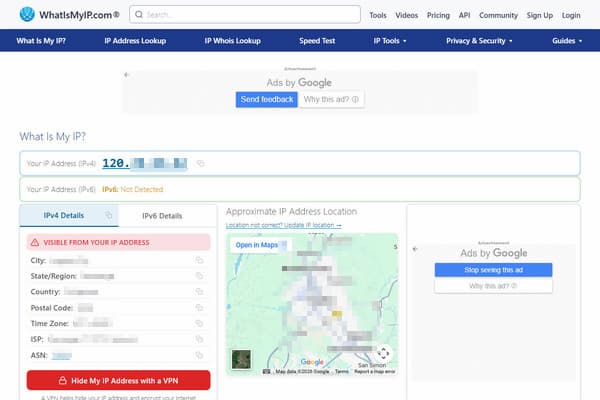The width and height of the screenshot is (600, 400).
Task: Click Why this ad? in right ad
Action: 493,286
